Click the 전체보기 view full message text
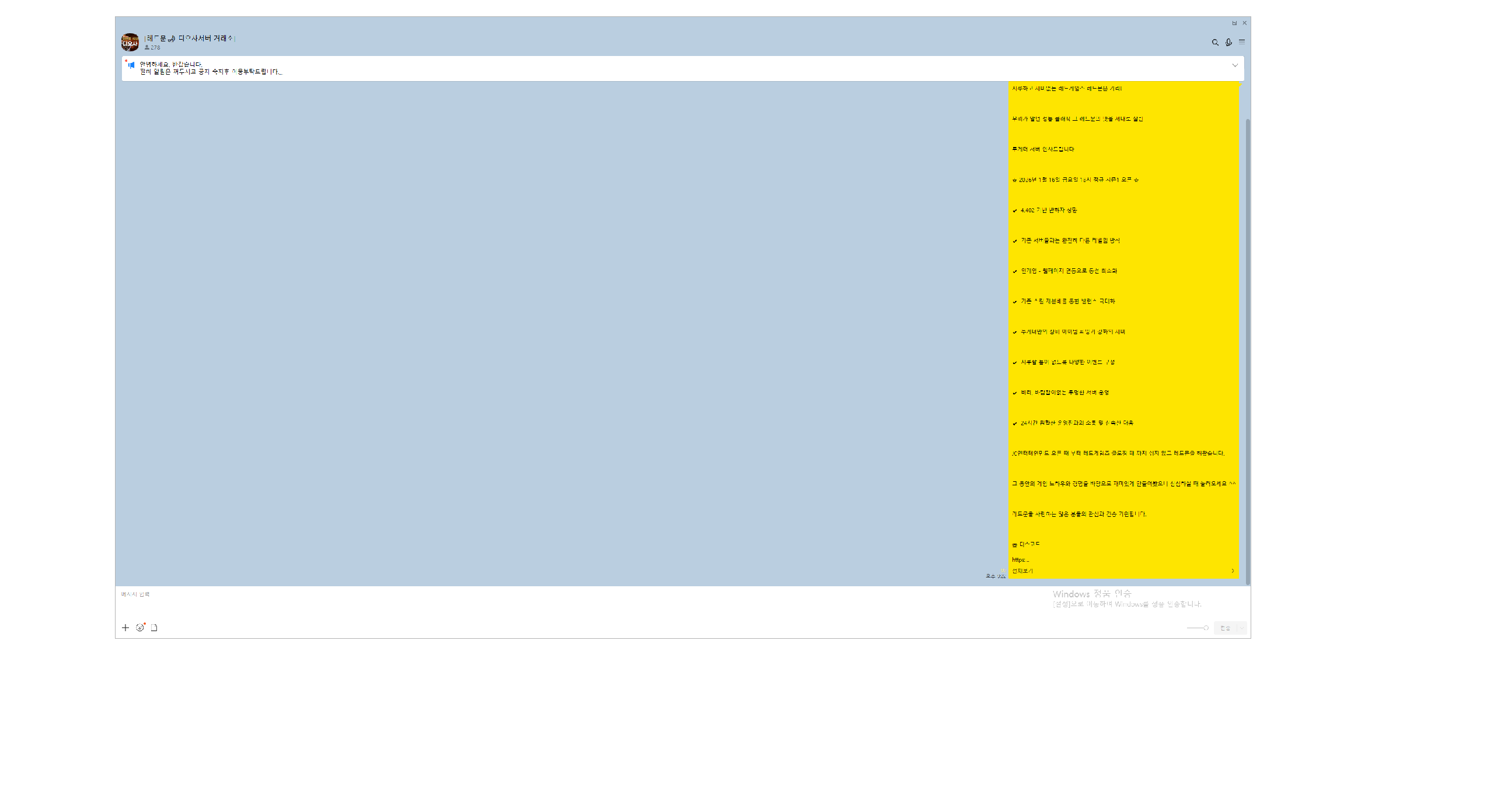 point(1022,571)
